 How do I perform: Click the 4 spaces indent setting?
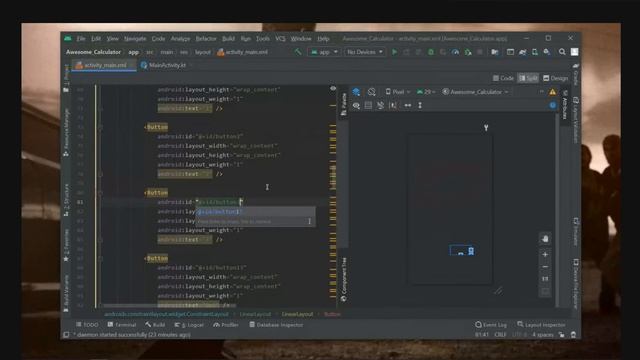click(542, 335)
